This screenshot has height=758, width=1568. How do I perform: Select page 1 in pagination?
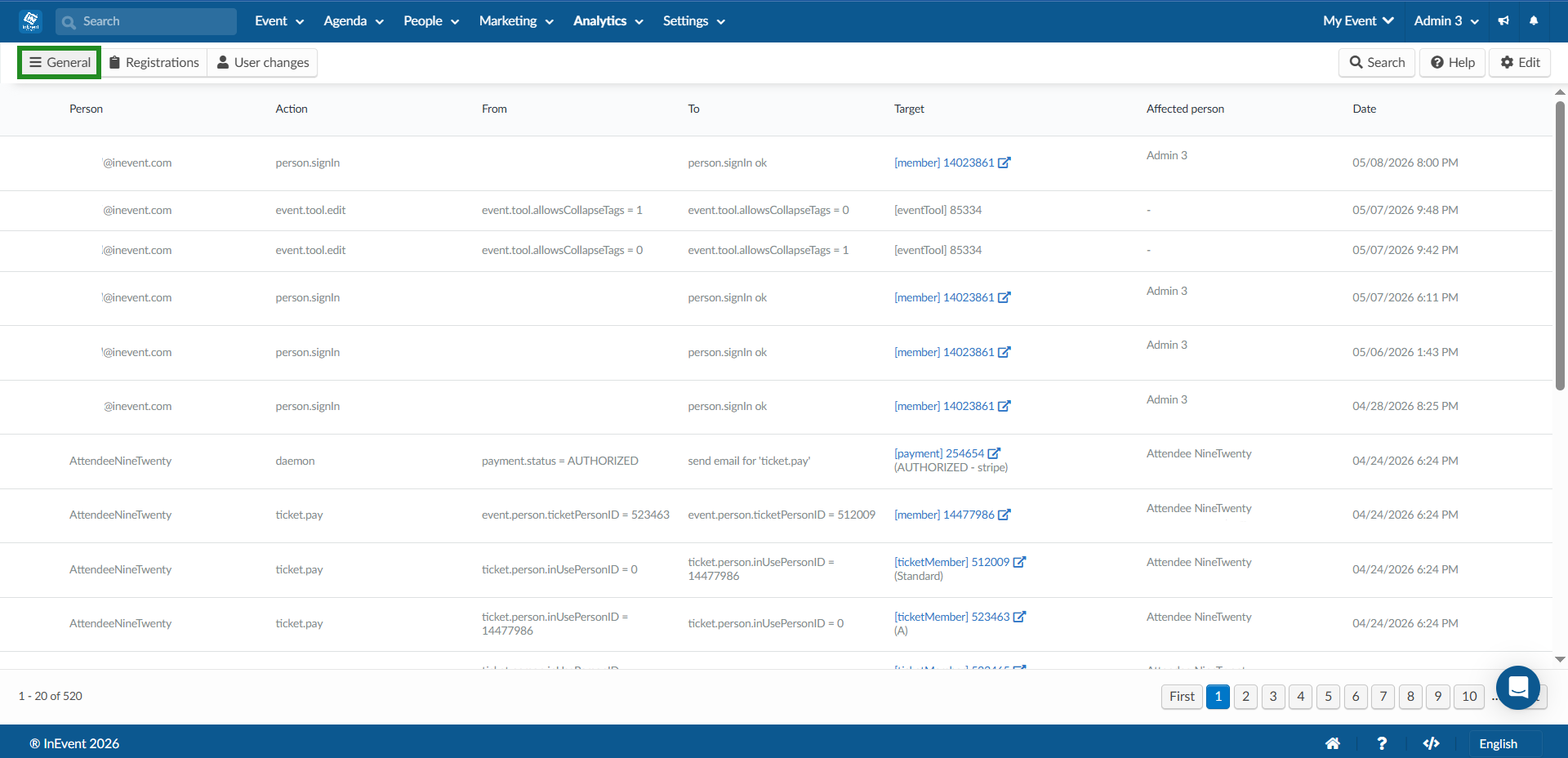(1218, 696)
